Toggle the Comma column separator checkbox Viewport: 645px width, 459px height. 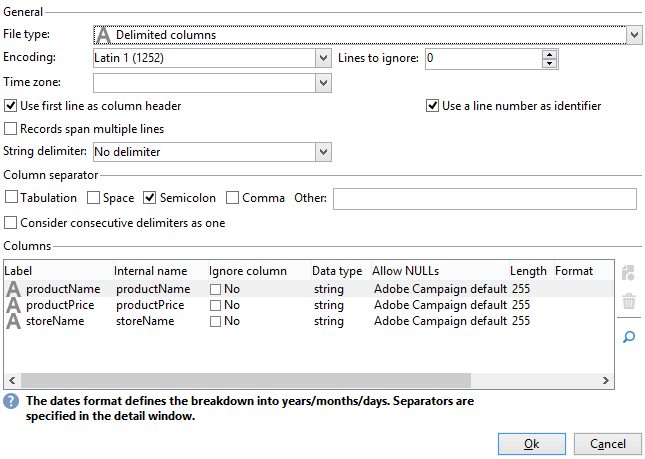click(233, 198)
